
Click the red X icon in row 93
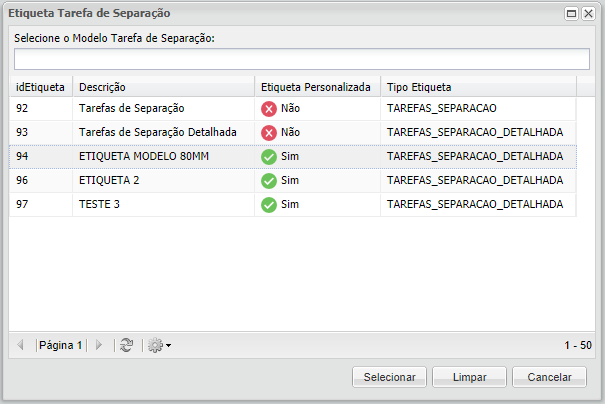268,132
